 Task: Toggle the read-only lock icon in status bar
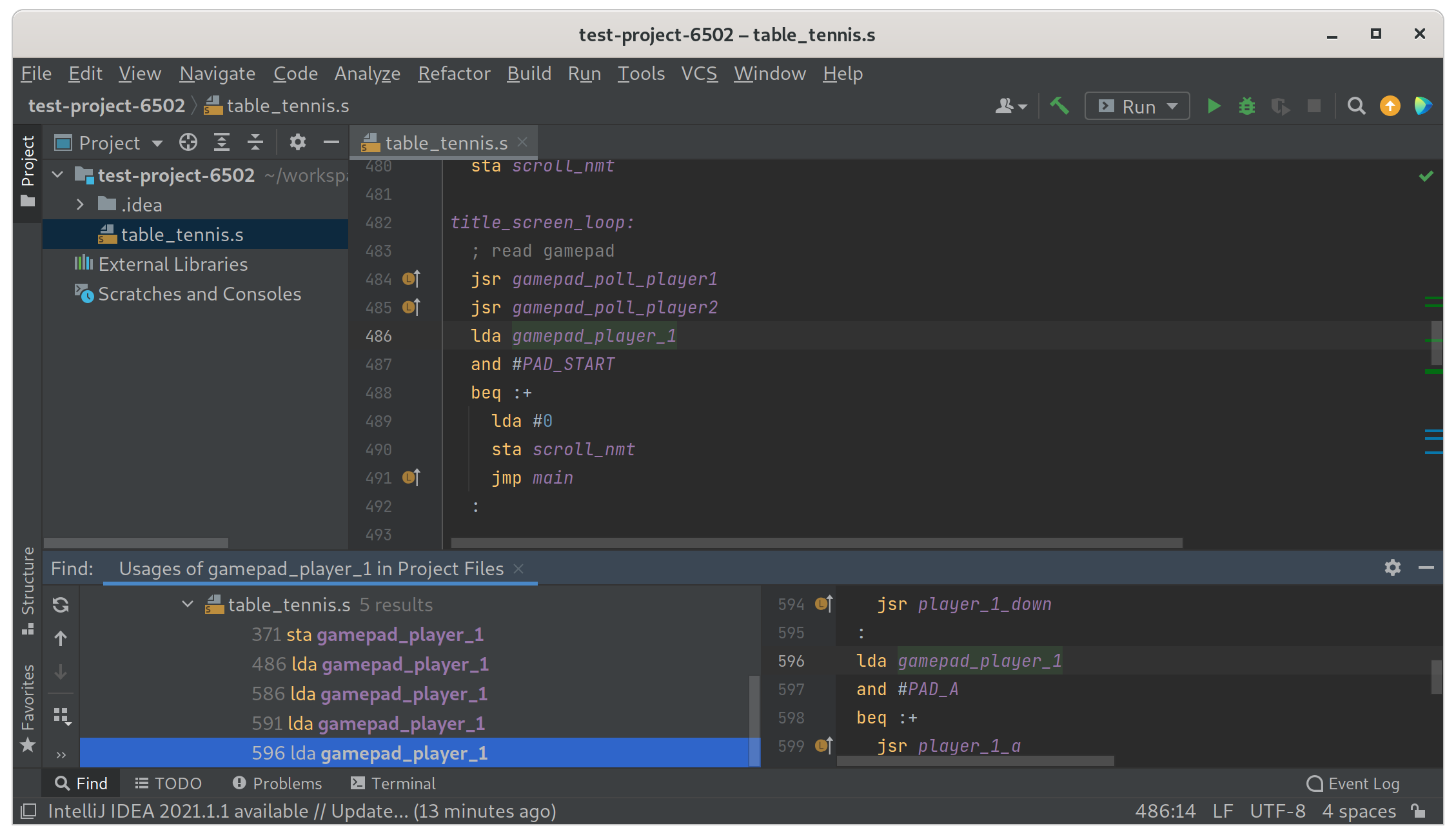tap(1418, 811)
